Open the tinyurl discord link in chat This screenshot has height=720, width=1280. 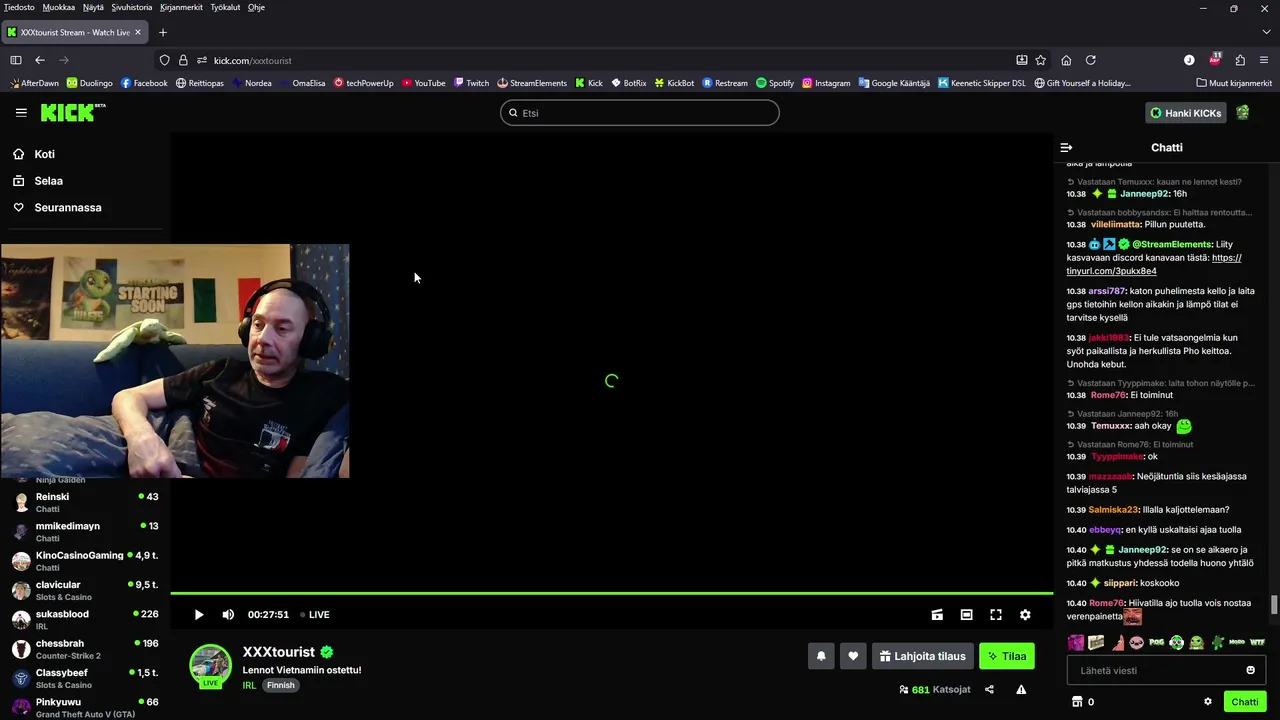pos(1153,264)
